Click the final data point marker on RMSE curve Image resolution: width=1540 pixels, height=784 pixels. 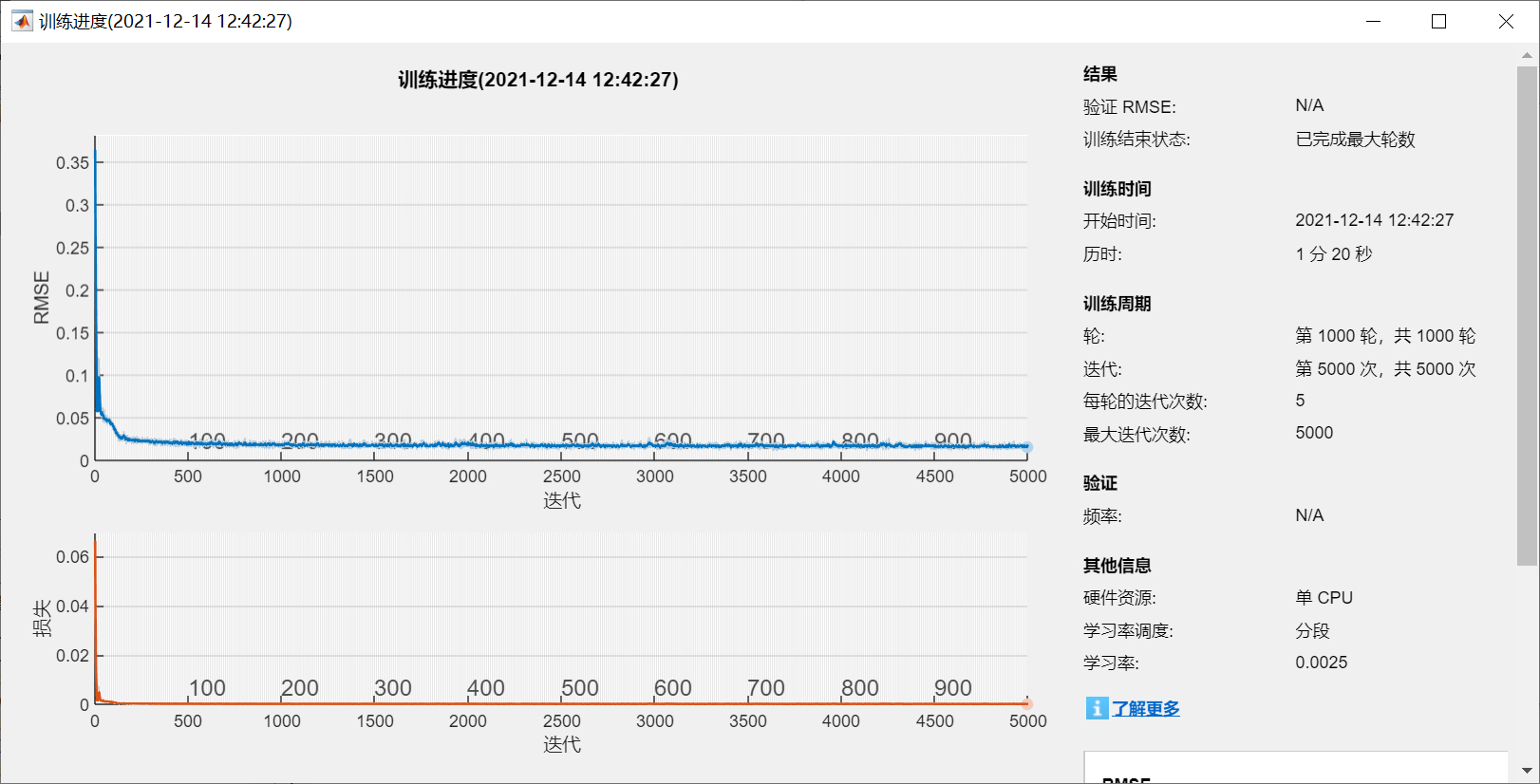point(1027,446)
